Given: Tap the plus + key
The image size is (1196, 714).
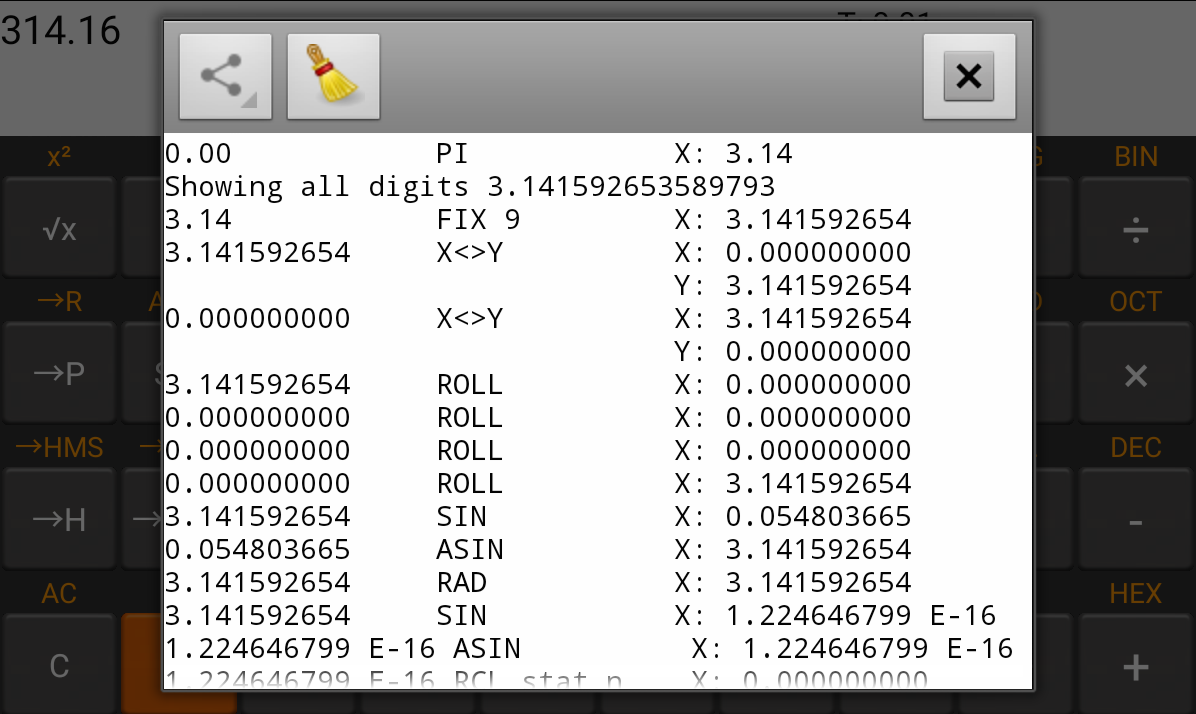Looking at the screenshot, I should pos(1136,666).
